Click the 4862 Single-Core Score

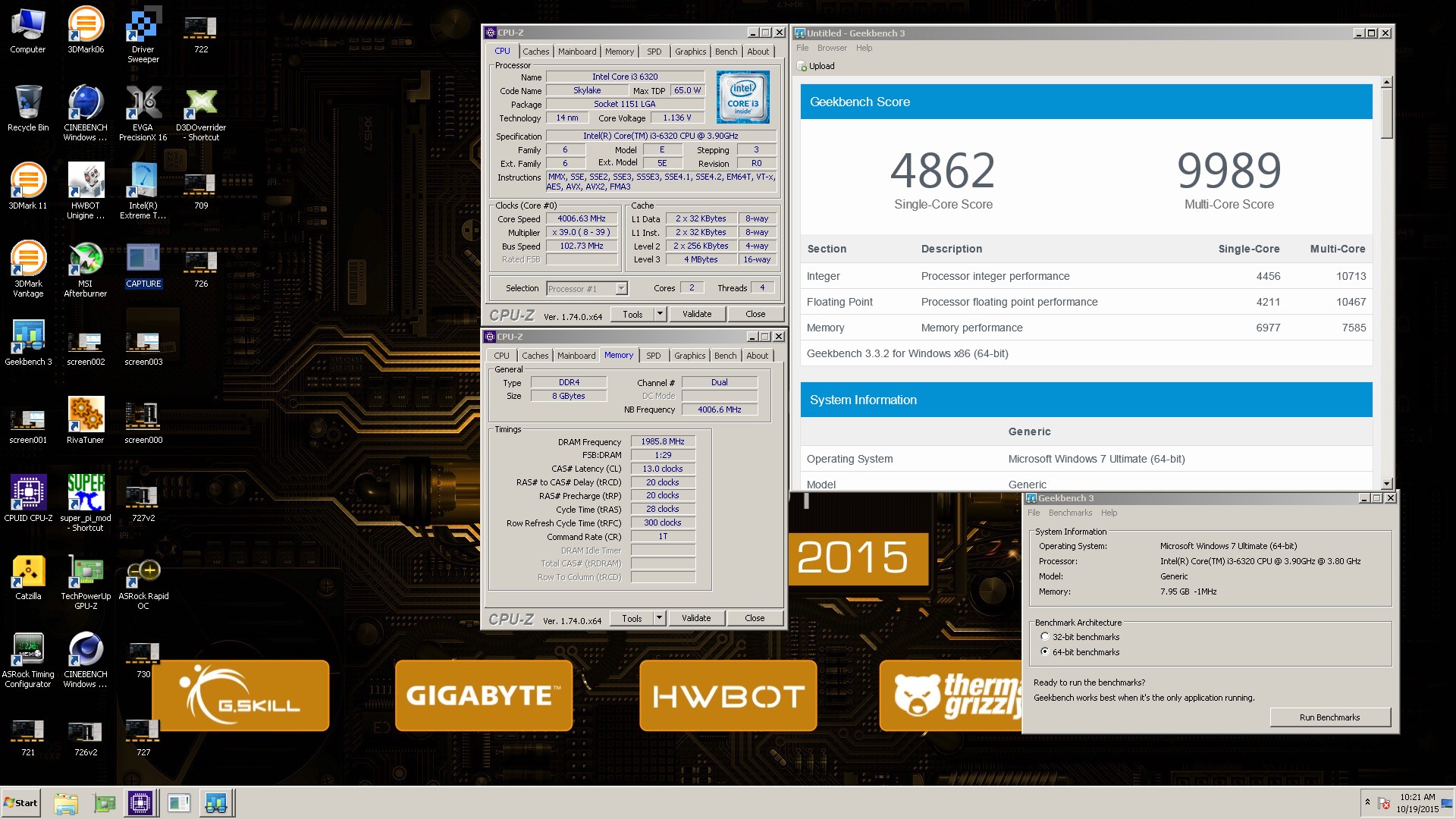[x=943, y=171]
